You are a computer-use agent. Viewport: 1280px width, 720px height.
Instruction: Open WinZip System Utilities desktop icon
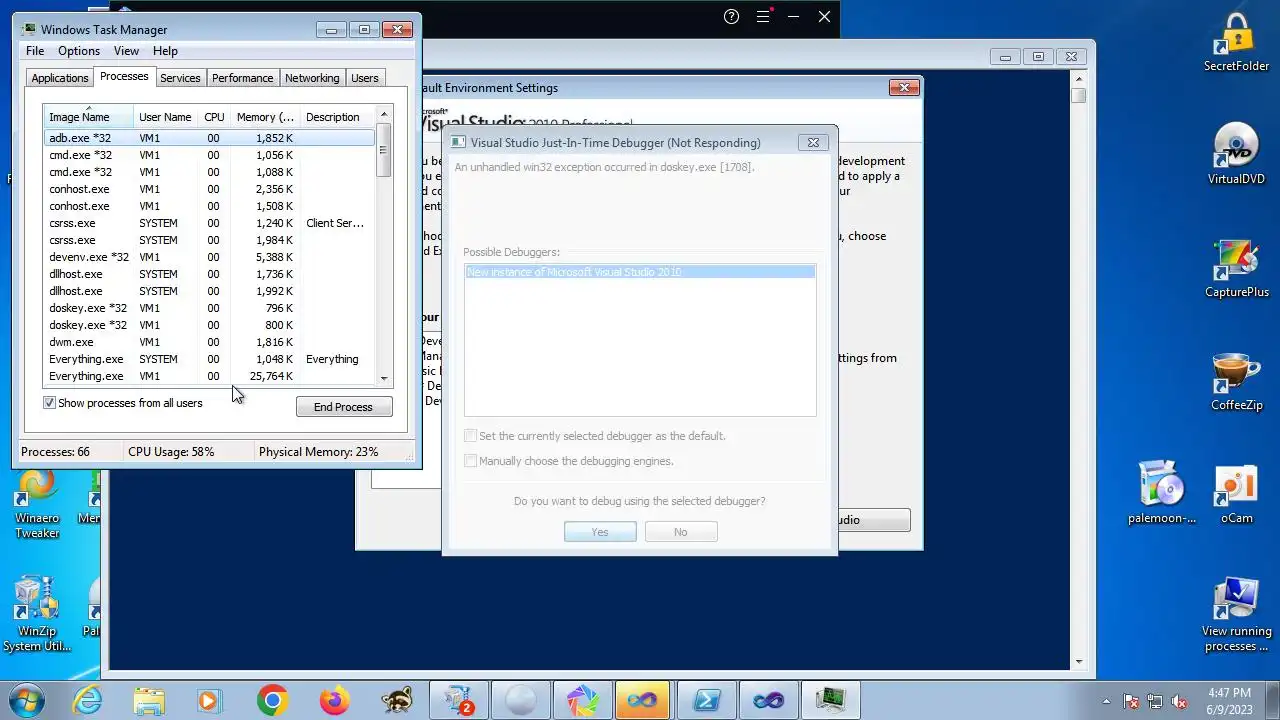click(37, 614)
